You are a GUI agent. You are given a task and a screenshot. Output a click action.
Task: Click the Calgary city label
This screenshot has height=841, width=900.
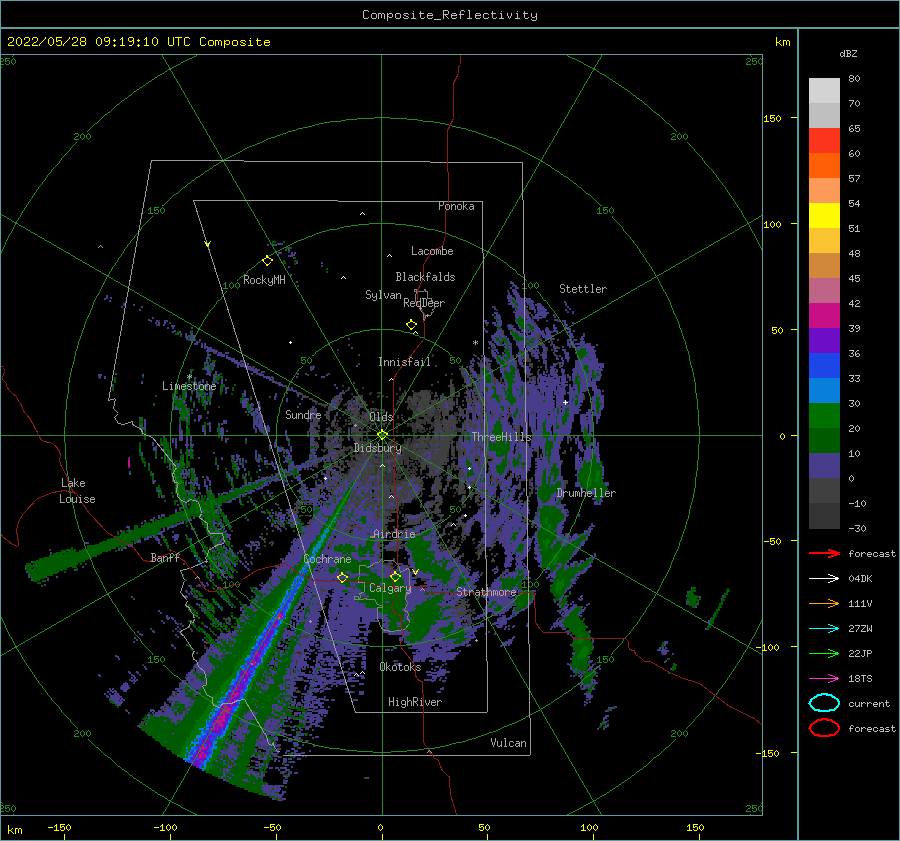390,588
